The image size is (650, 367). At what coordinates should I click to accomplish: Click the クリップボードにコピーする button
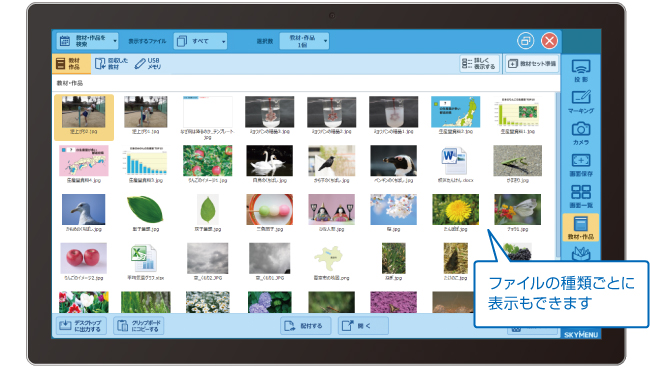(x=138, y=326)
